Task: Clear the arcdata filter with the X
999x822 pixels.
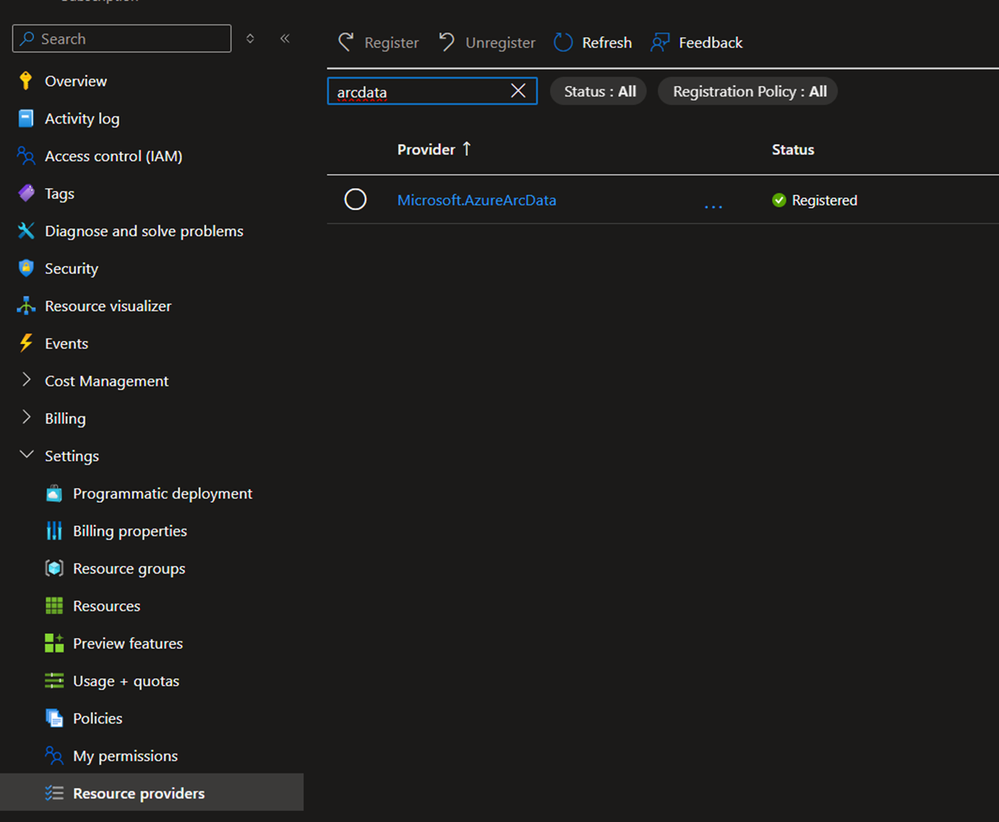Action: (x=519, y=91)
